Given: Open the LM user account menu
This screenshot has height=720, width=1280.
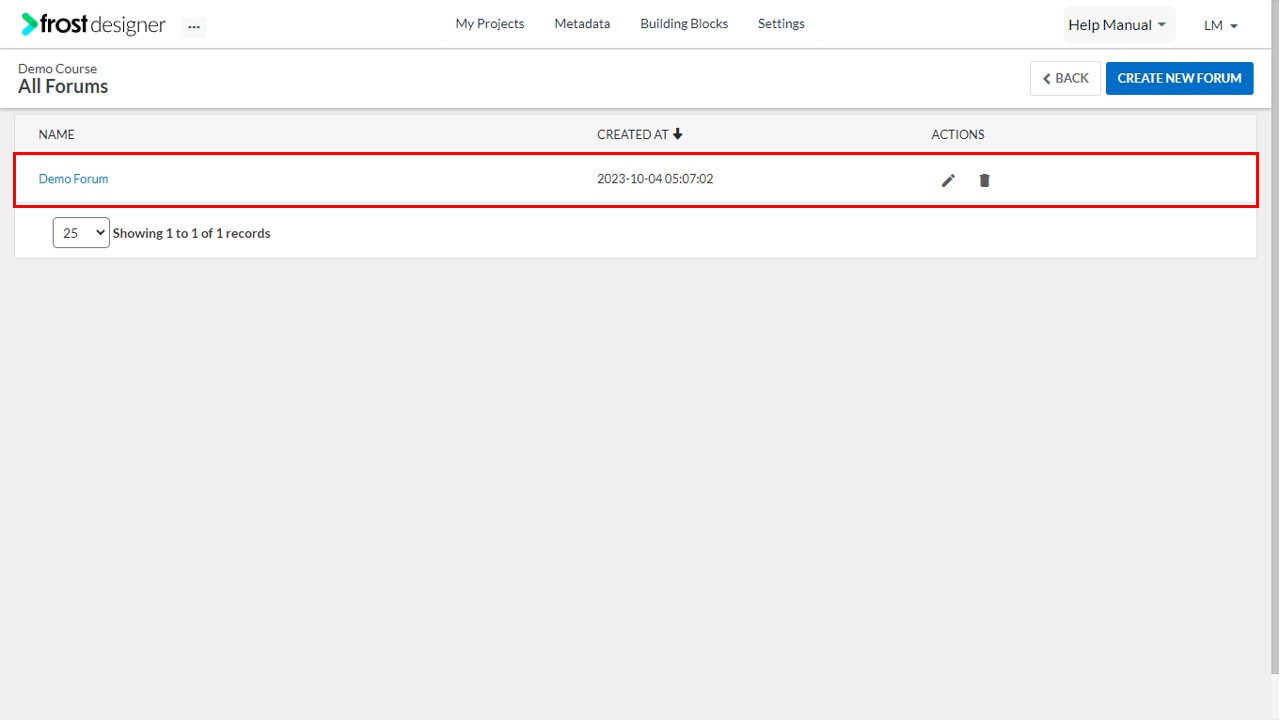Looking at the screenshot, I should click(1221, 26).
